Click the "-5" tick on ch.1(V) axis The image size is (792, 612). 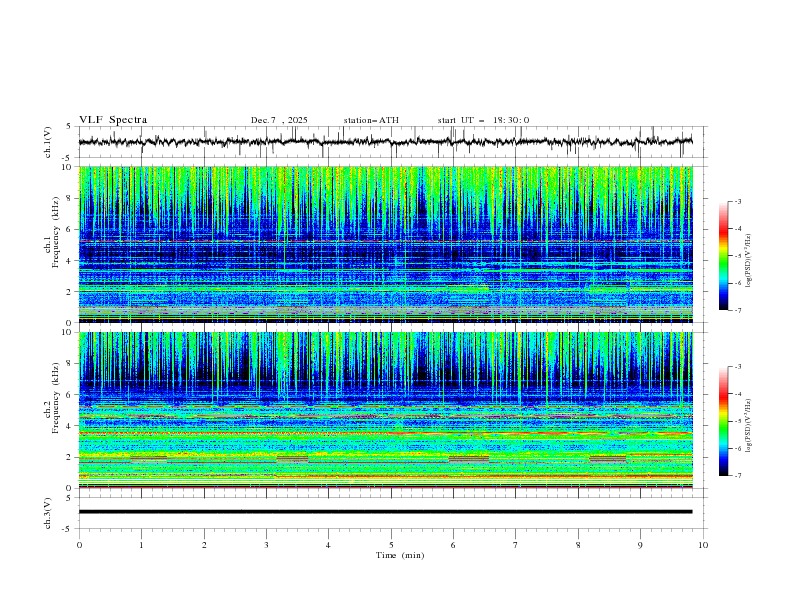(68, 158)
